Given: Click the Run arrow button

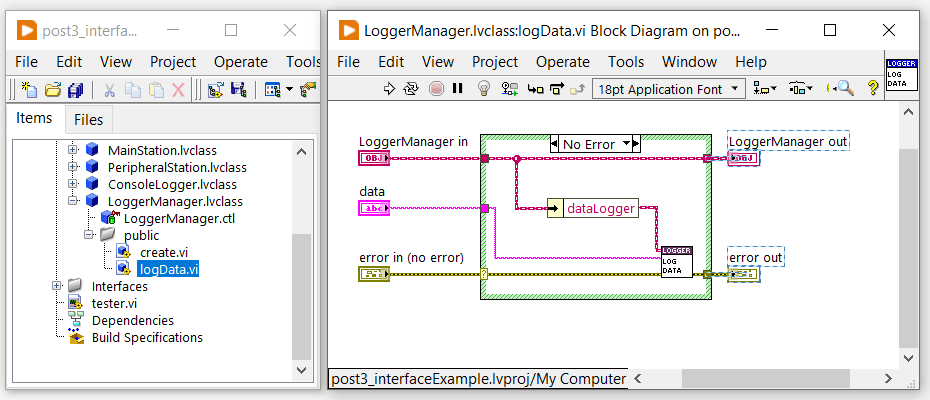Looking at the screenshot, I should 390,88.
